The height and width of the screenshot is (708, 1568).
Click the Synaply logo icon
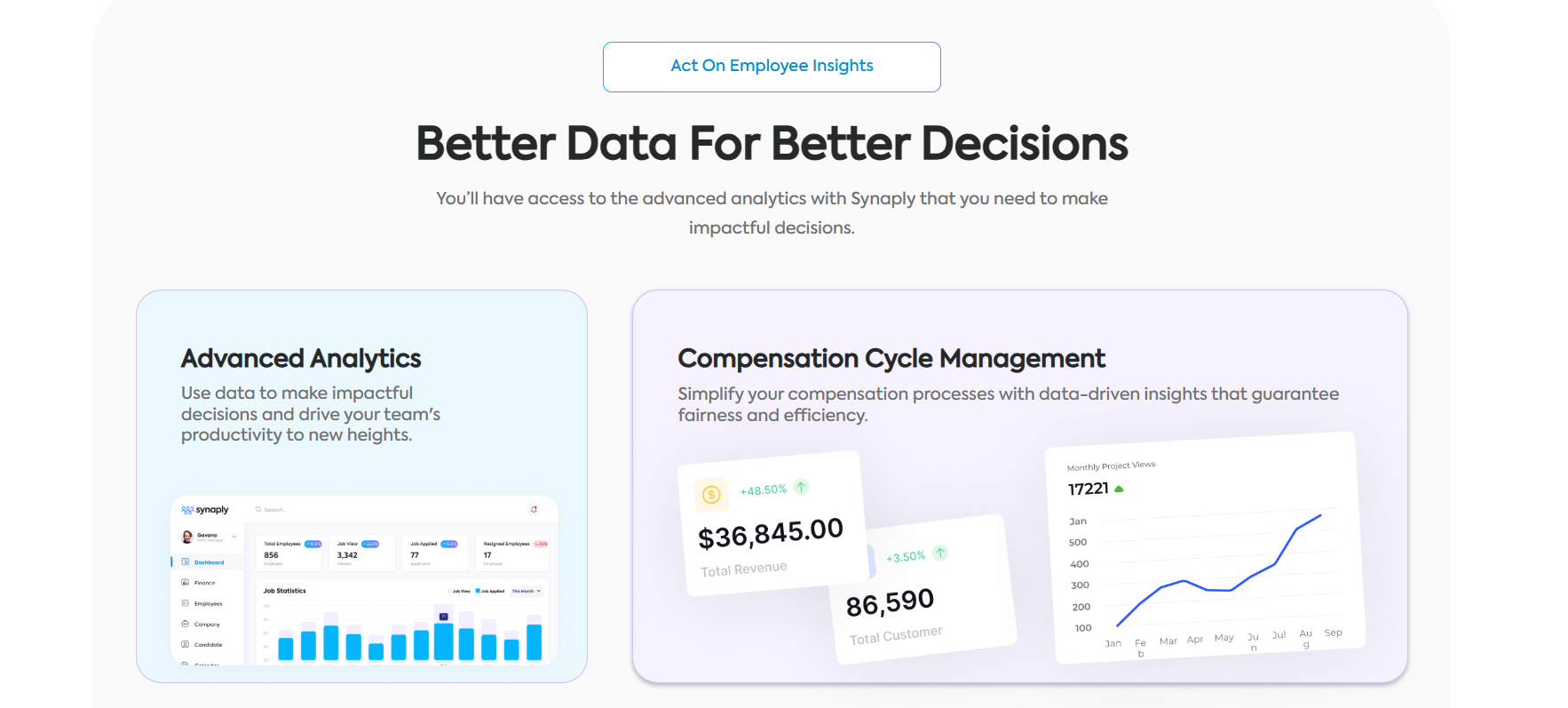tap(187, 510)
